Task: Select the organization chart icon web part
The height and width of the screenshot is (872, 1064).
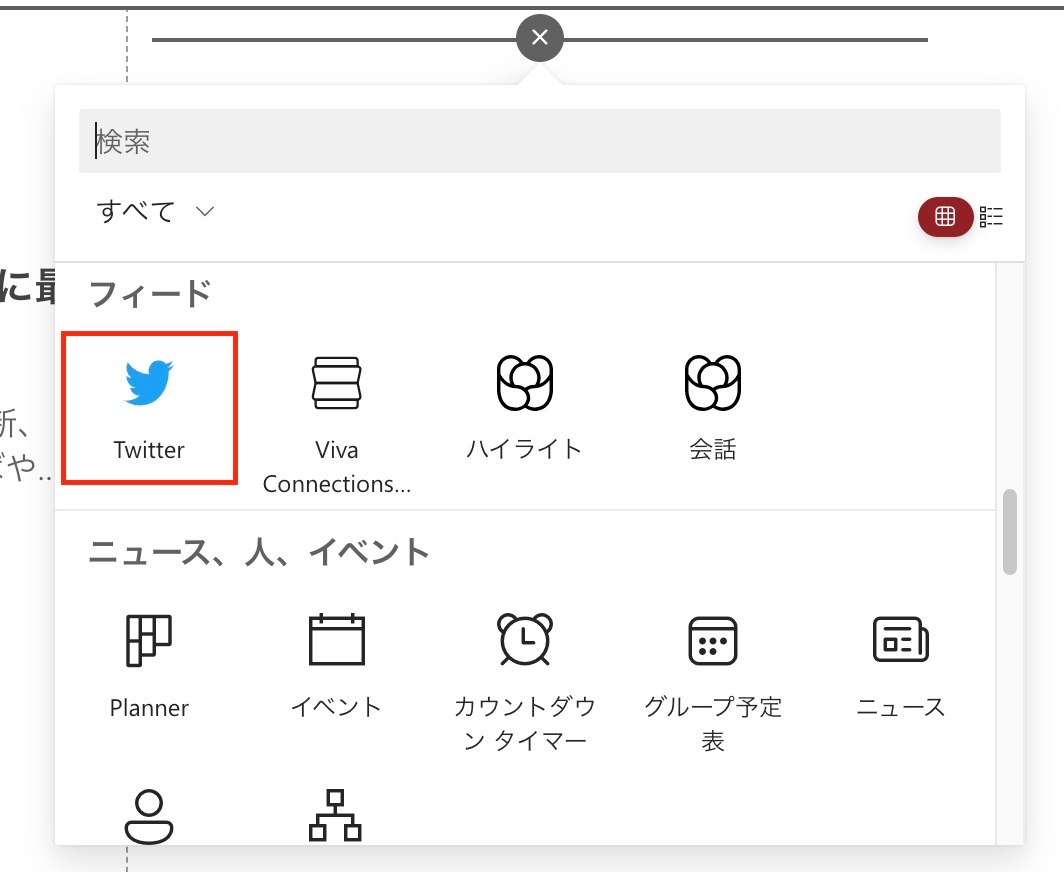Action: point(335,815)
